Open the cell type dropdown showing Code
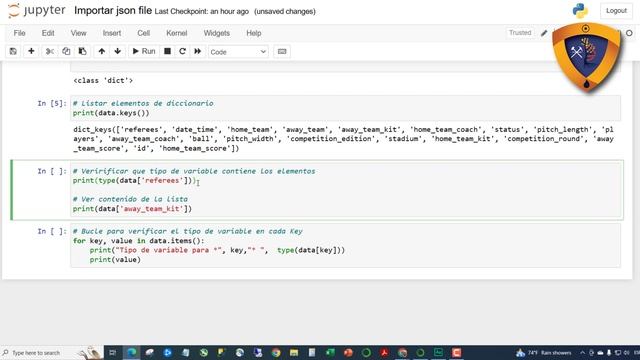The width and height of the screenshot is (640, 360). click(238, 52)
